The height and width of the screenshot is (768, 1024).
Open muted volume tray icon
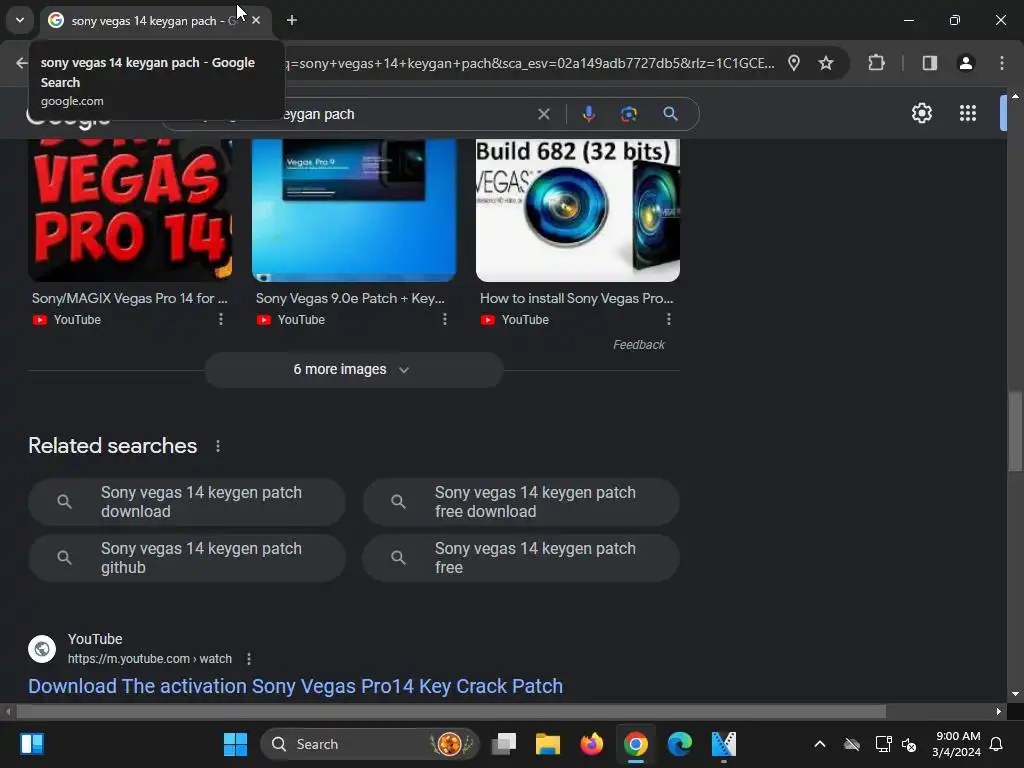pos(908,744)
